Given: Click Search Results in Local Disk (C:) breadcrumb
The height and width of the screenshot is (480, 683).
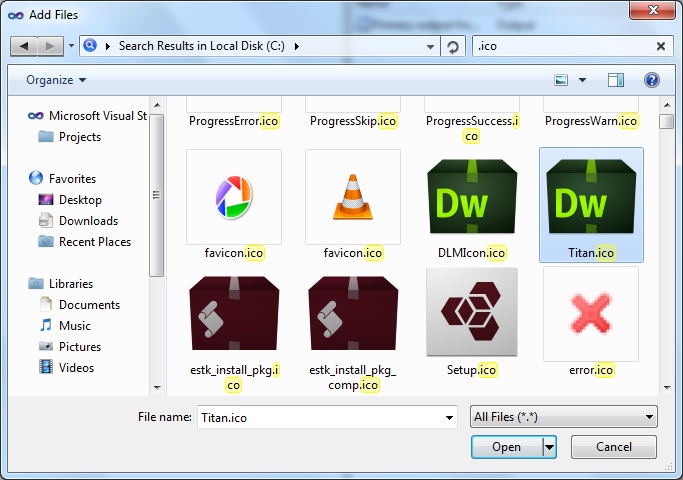Looking at the screenshot, I should [202, 46].
